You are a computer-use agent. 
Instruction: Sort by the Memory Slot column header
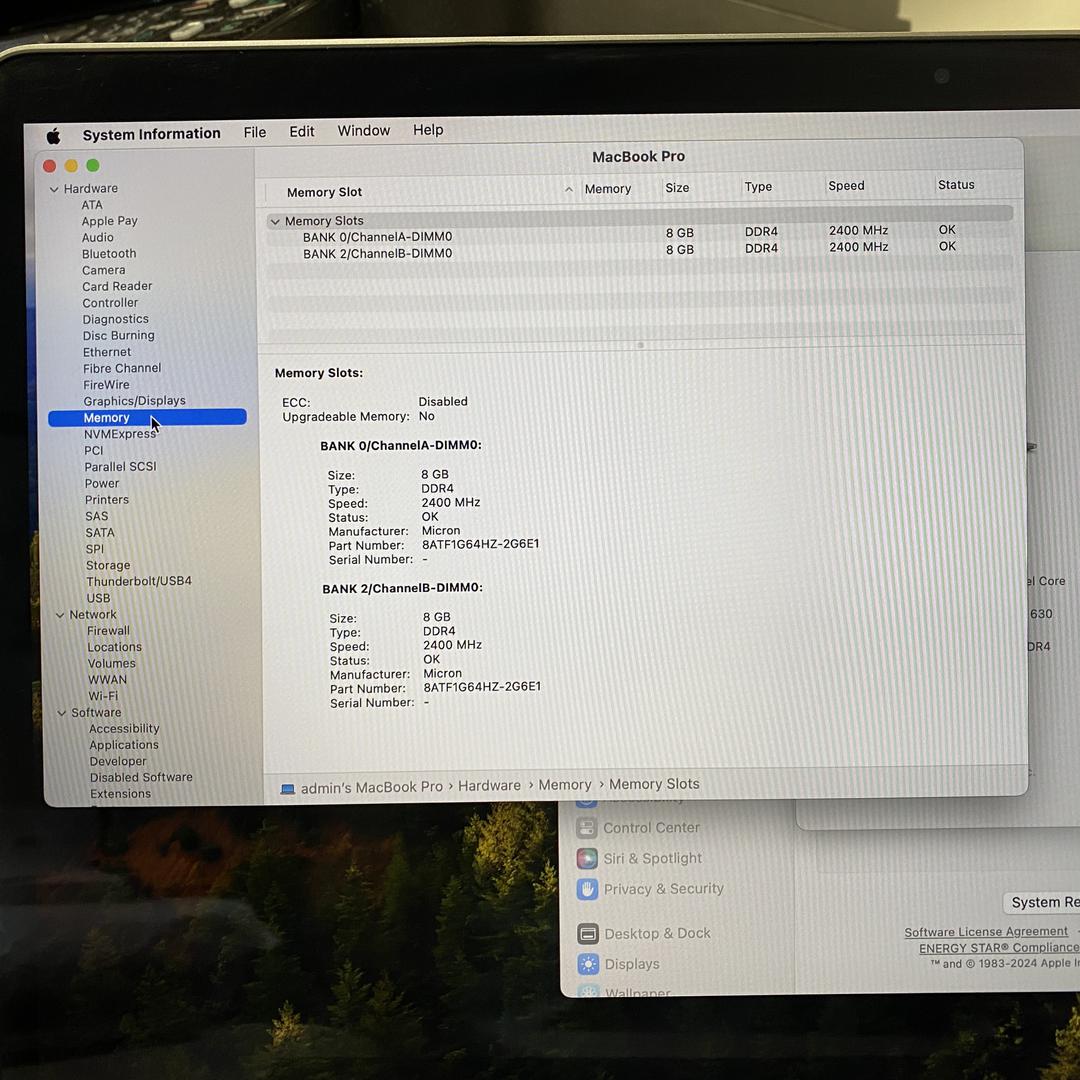(325, 192)
